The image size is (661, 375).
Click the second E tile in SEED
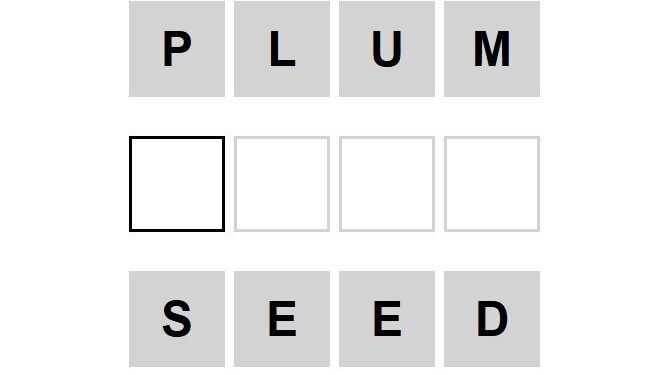tap(387, 319)
